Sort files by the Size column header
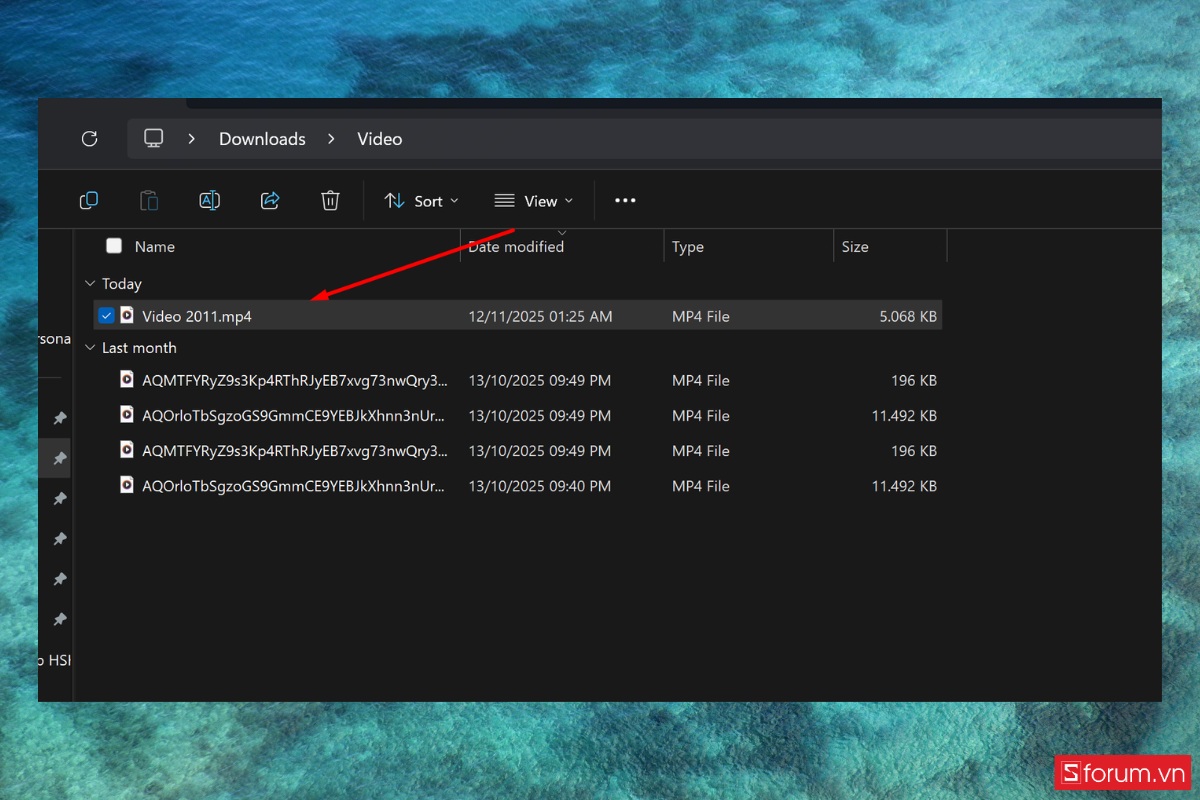The height and width of the screenshot is (800, 1200). [x=855, y=247]
